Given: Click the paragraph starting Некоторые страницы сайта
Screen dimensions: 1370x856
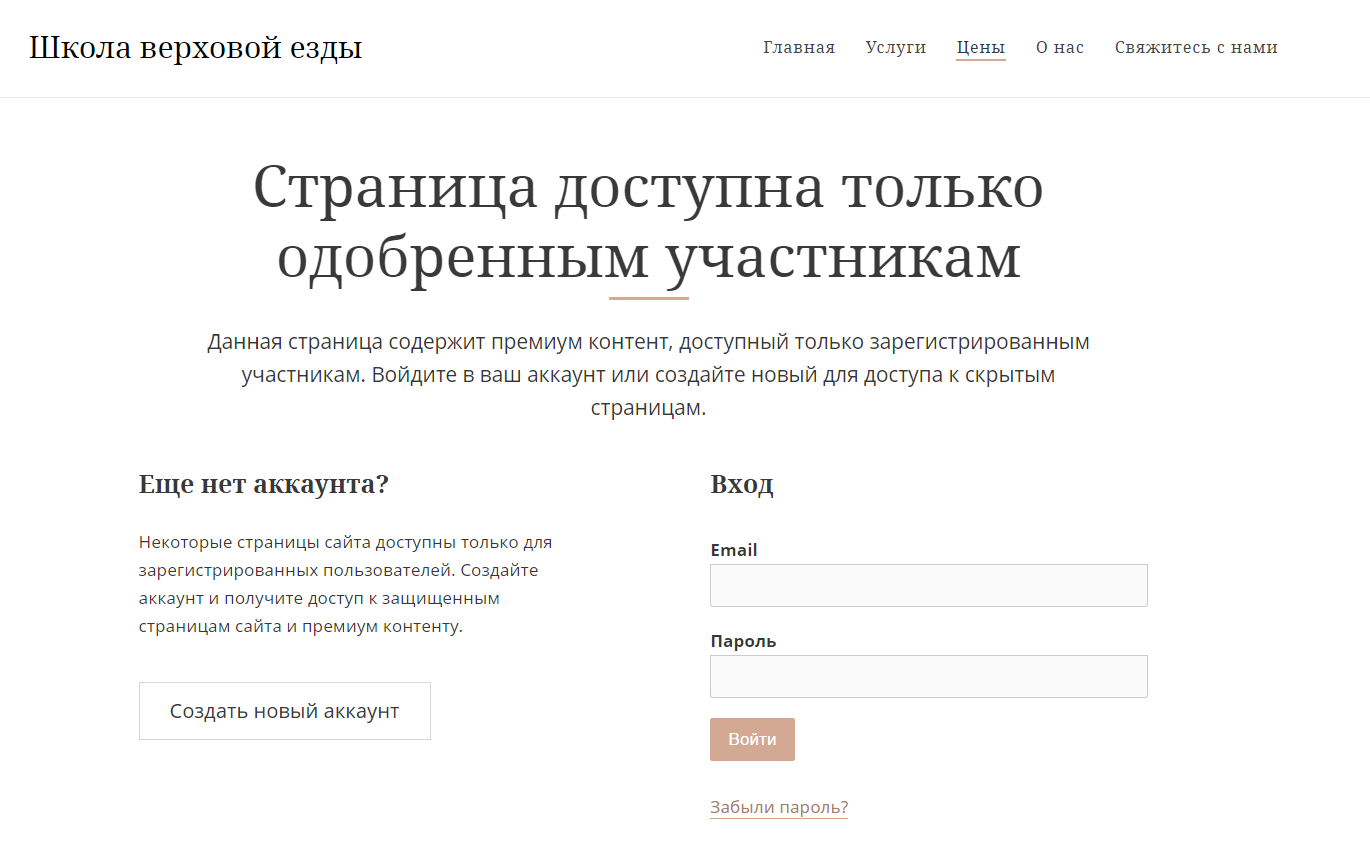Looking at the screenshot, I should 346,585.
